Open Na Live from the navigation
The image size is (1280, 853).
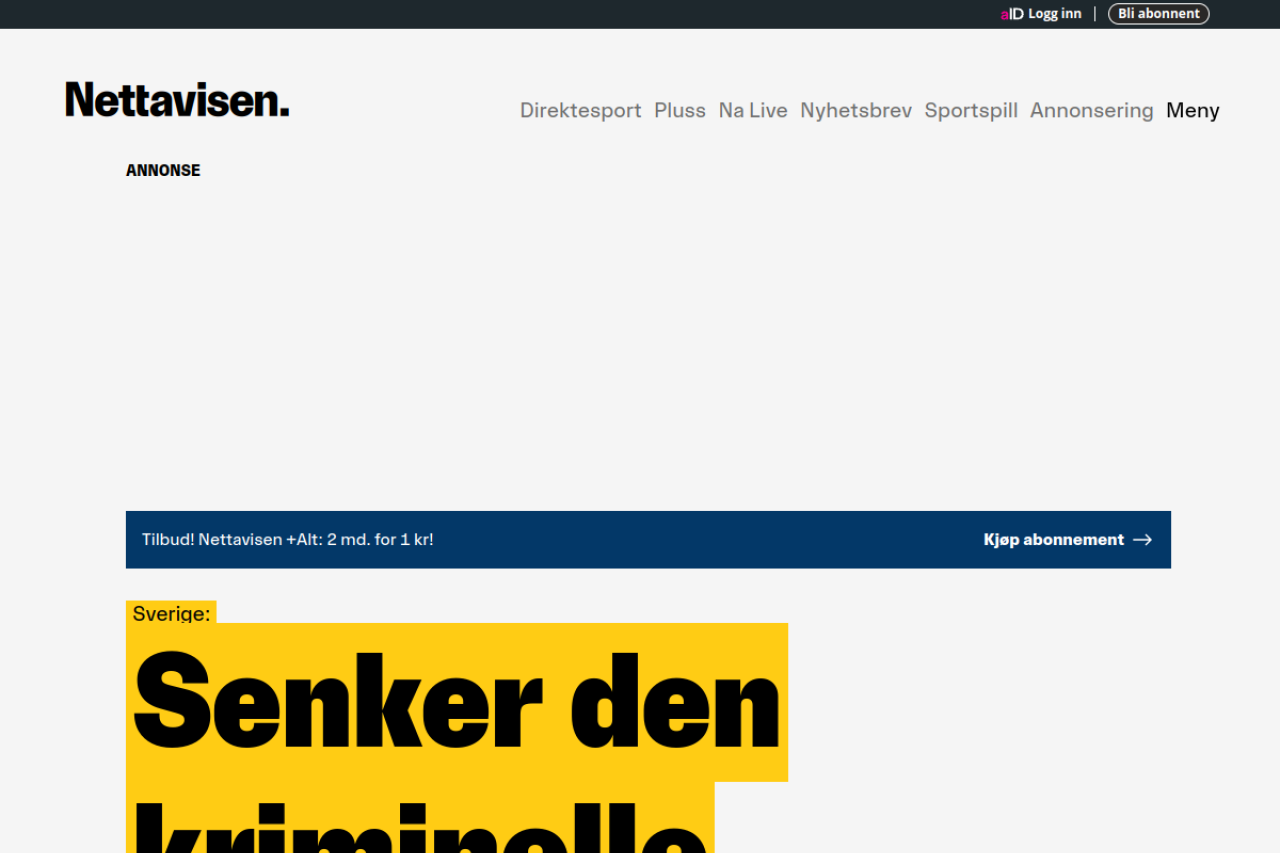coord(753,110)
